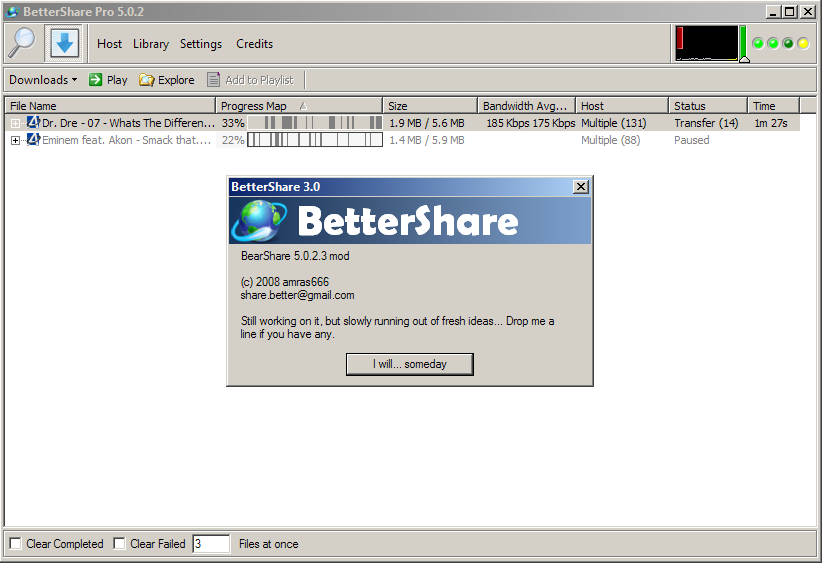822x563 pixels.
Task: Click the BetterShare Pro title bar icon
Action: point(13,12)
